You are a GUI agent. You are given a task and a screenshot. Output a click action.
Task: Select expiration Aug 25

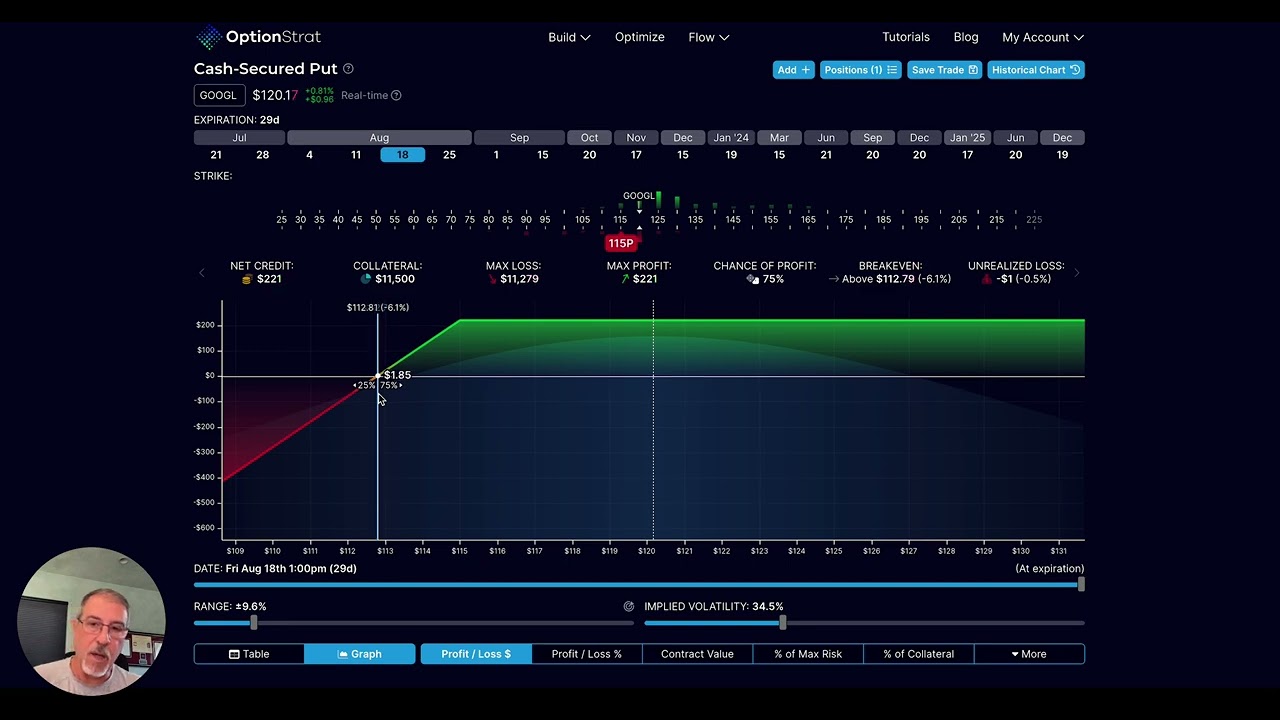pos(449,155)
